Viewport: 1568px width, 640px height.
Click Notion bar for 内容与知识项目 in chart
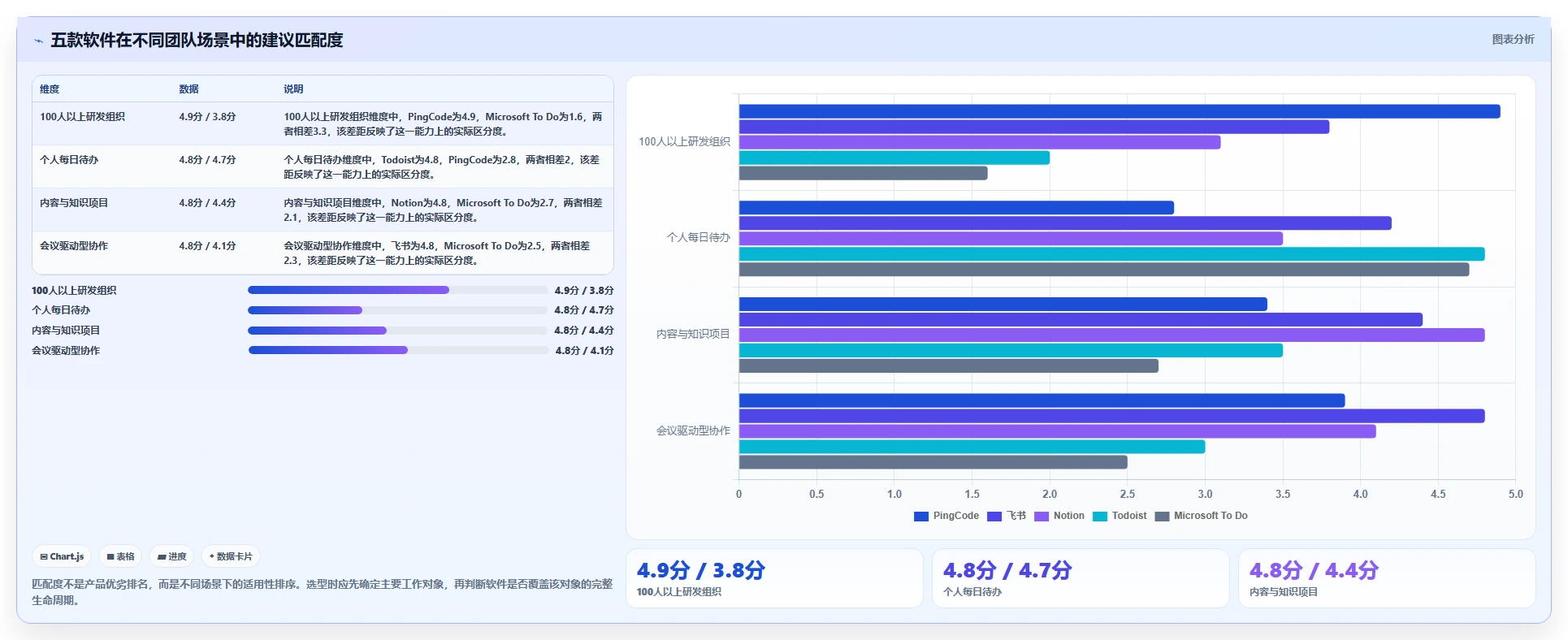(x=1112, y=335)
